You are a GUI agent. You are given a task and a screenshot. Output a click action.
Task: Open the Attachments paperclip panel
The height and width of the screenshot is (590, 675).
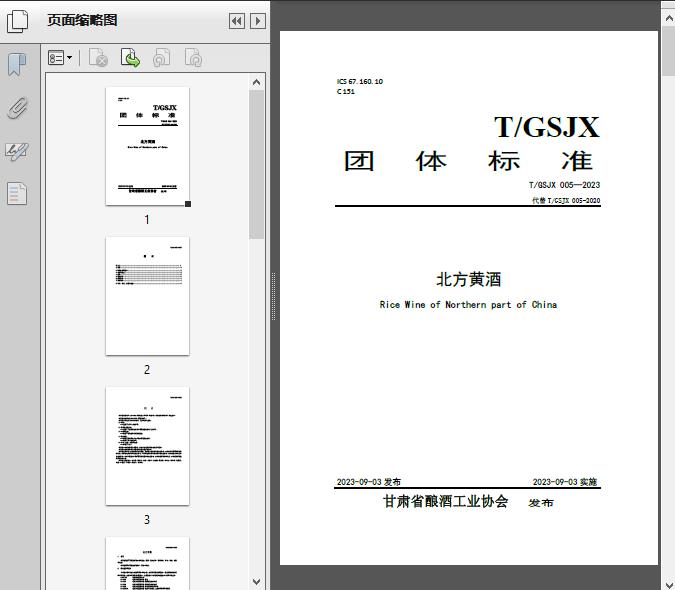(x=17, y=108)
